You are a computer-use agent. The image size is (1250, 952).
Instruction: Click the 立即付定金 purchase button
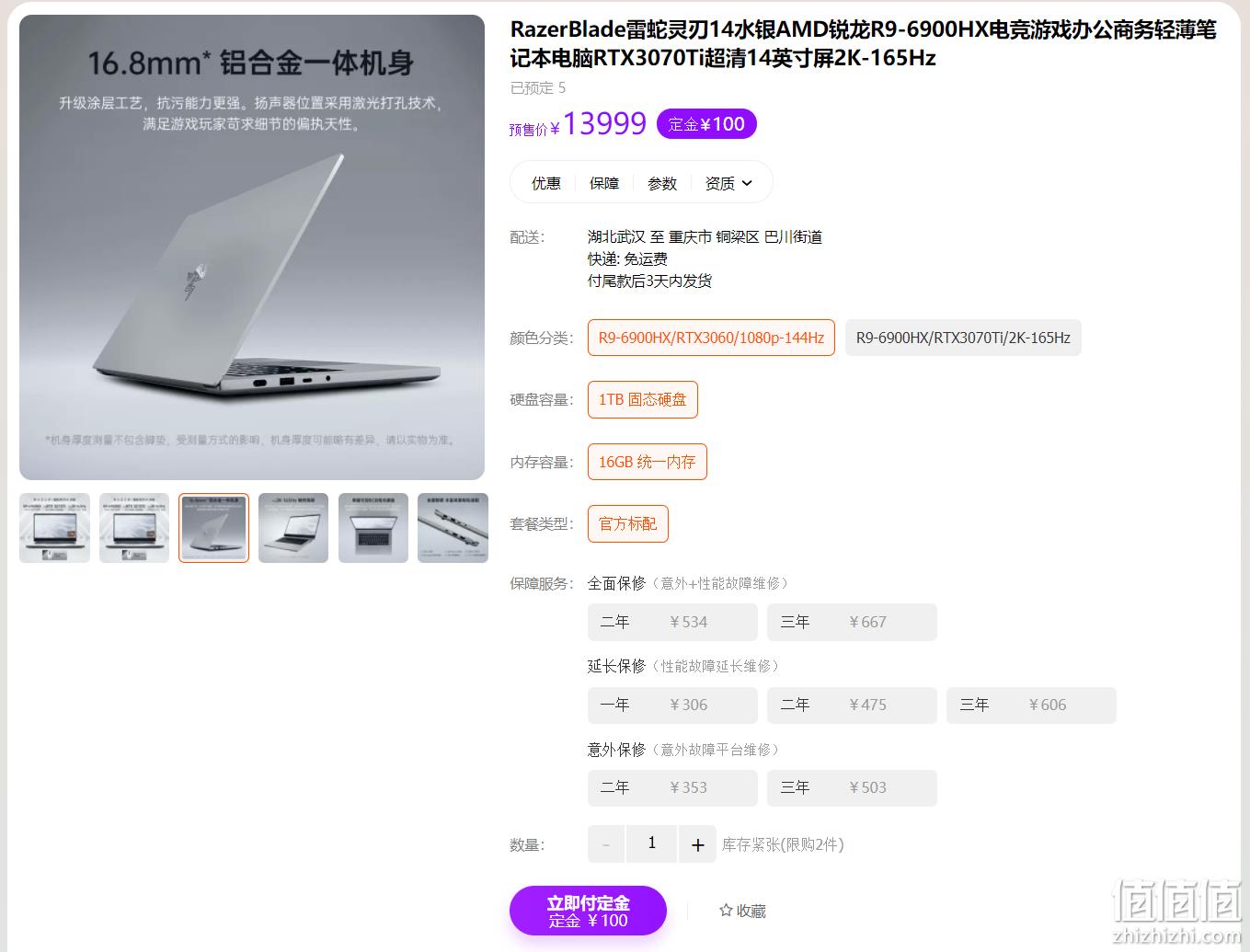588,911
